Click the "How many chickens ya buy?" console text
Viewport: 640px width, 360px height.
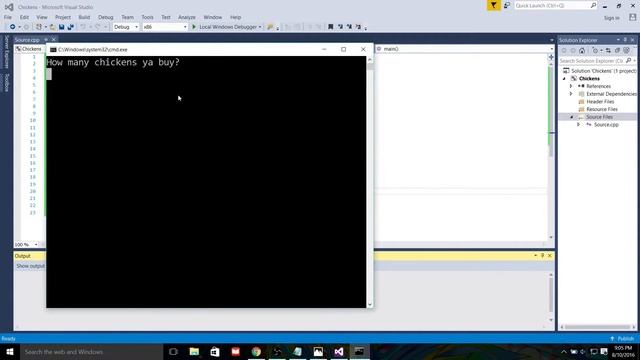coord(113,62)
